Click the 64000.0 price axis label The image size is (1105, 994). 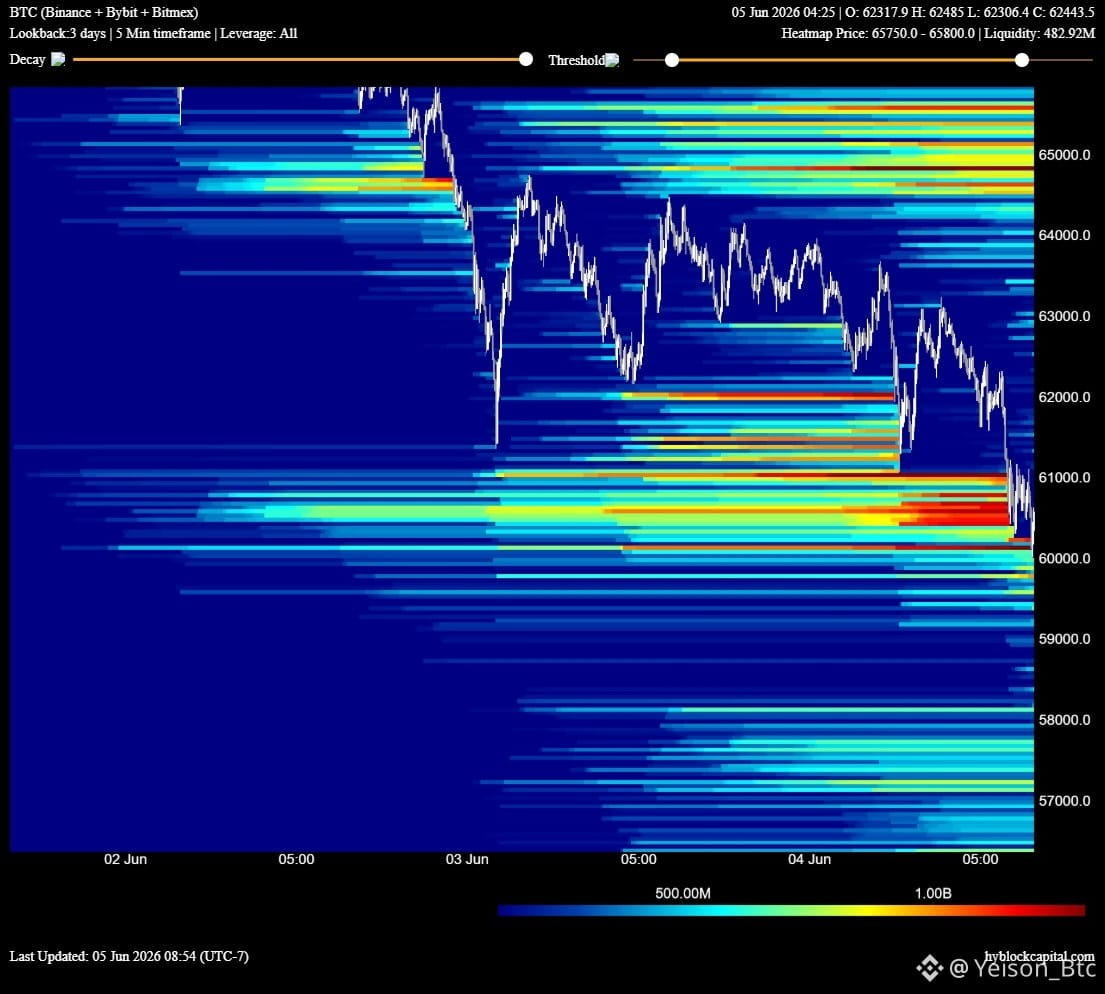tap(1064, 235)
